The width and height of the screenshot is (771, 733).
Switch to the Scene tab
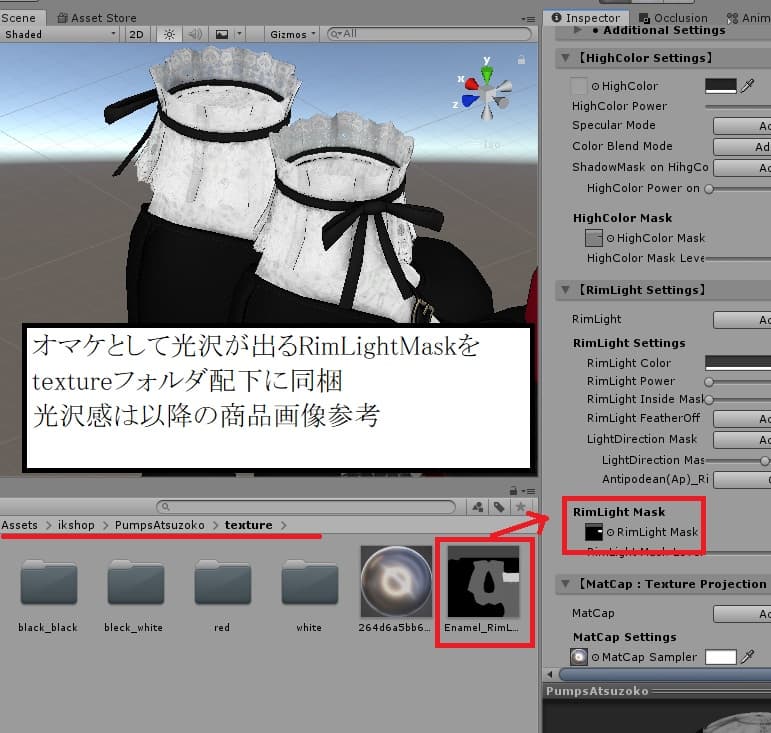coord(20,18)
